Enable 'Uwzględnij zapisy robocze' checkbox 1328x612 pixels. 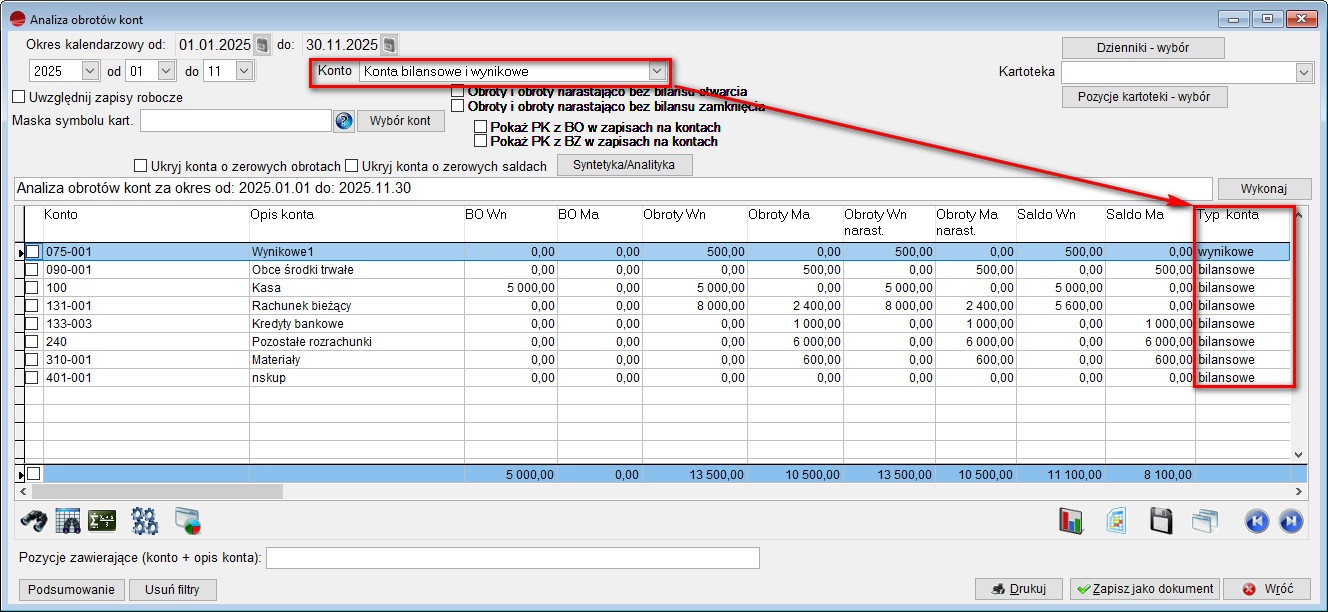(x=18, y=98)
